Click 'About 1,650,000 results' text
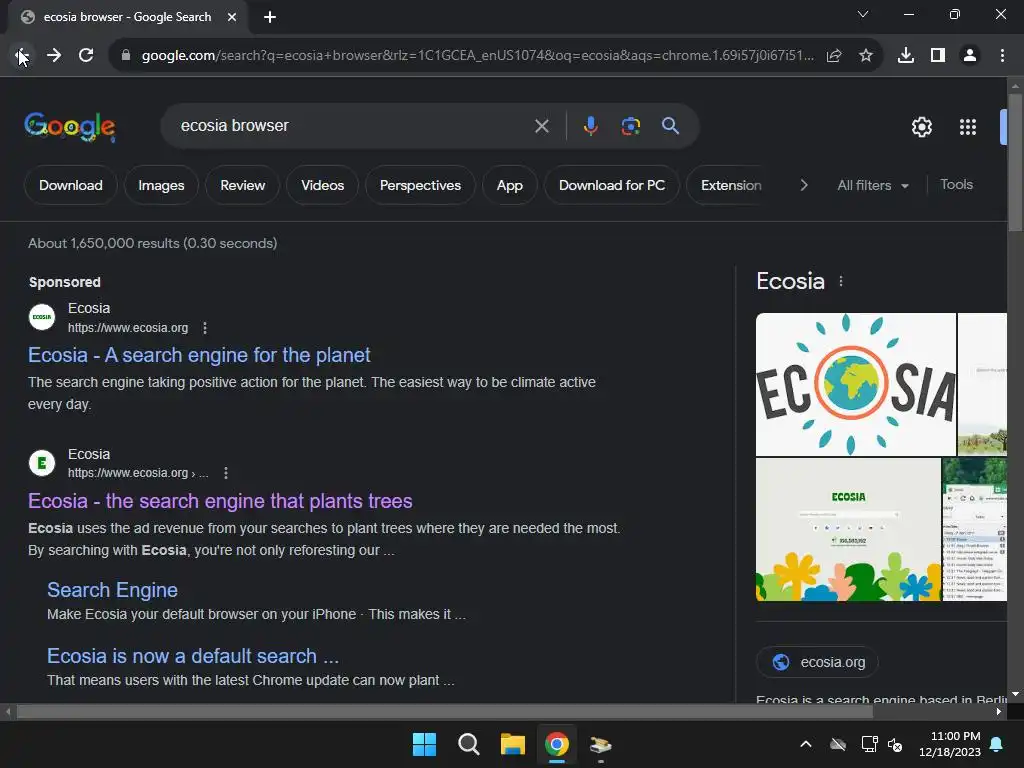Viewport: 1024px width, 768px height. click(104, 243)
